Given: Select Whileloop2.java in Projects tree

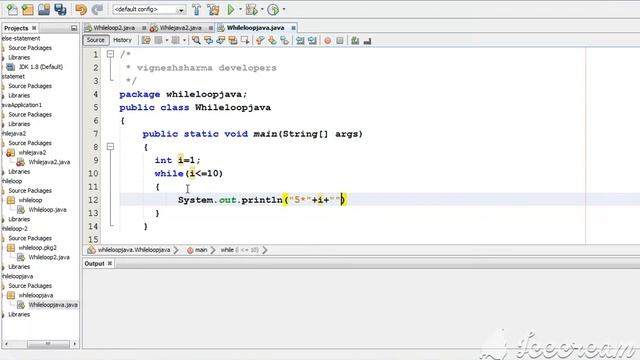Looking at the screenshot, I should tap(49, 257).
